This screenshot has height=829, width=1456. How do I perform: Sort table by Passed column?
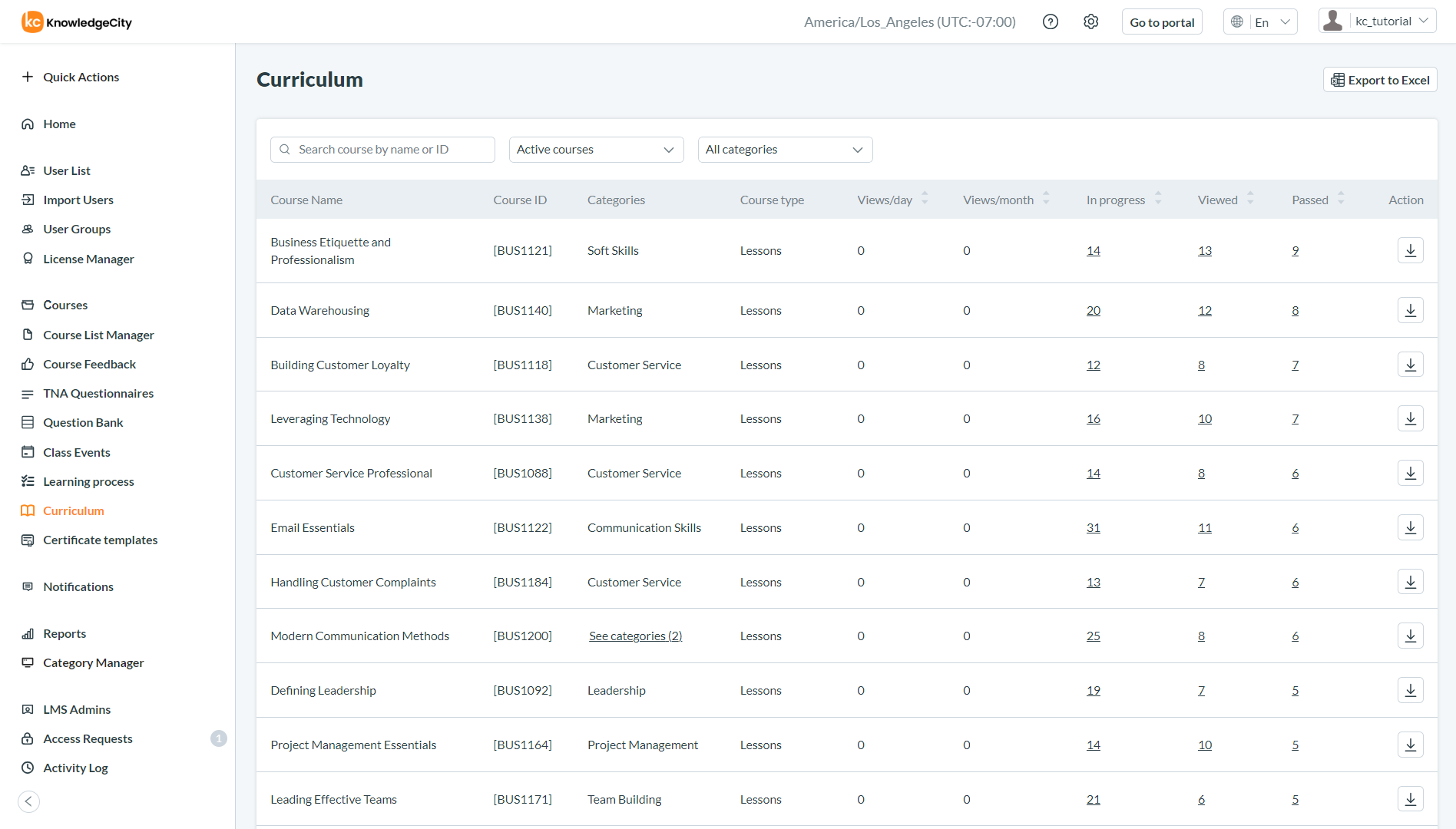1341,200
